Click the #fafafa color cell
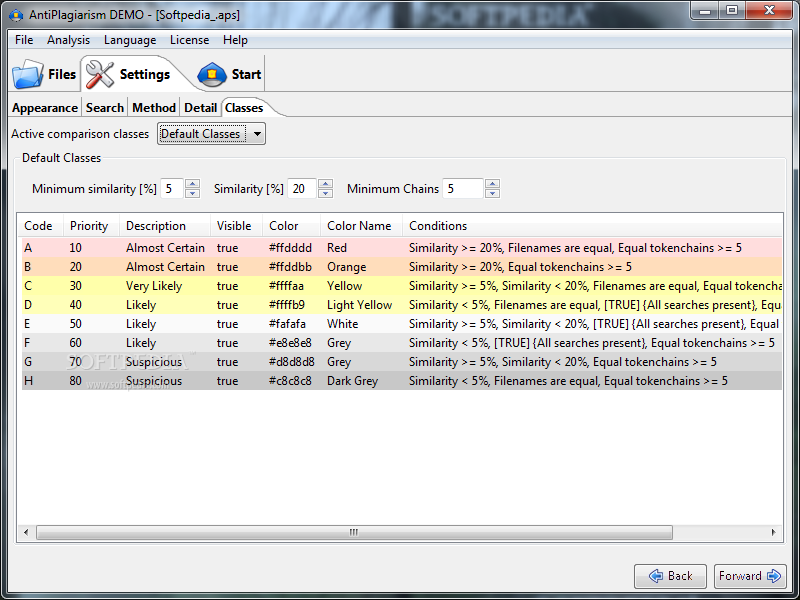 (x=287, y=324)
